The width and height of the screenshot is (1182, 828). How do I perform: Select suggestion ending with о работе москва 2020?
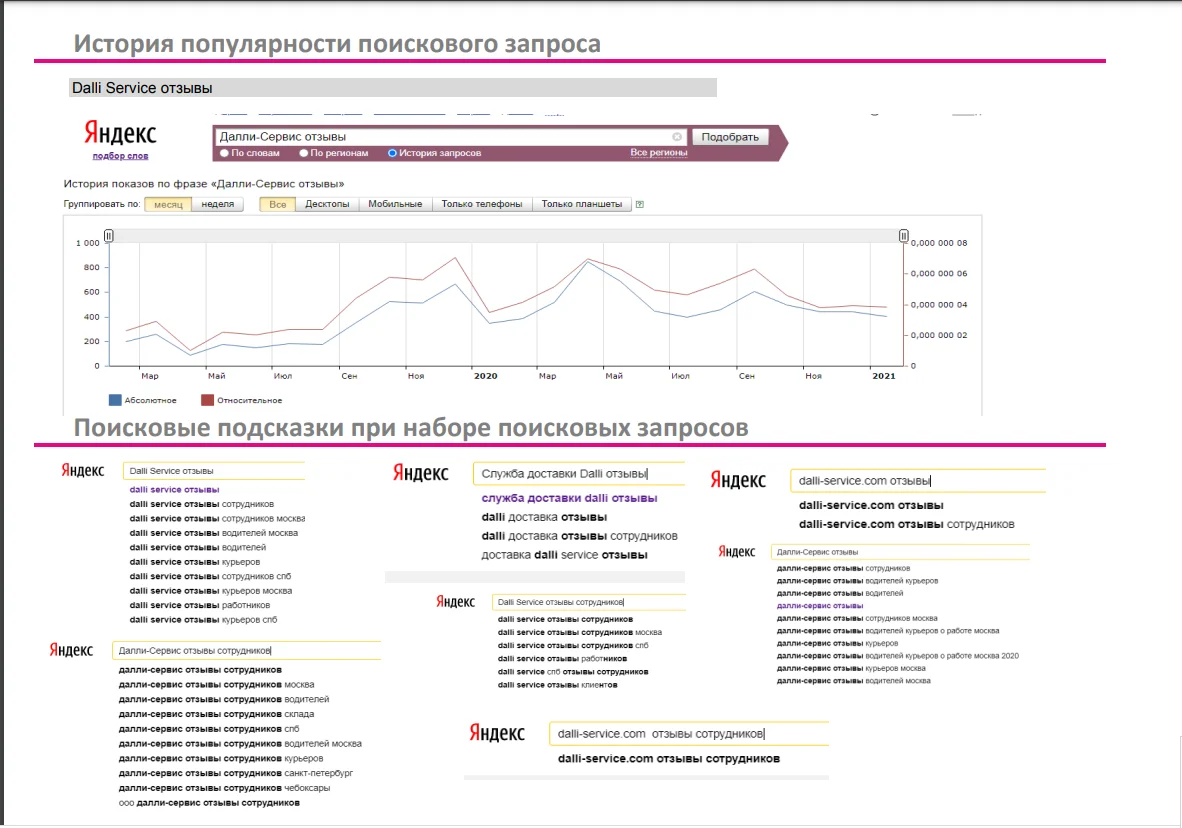pos(898,656)
